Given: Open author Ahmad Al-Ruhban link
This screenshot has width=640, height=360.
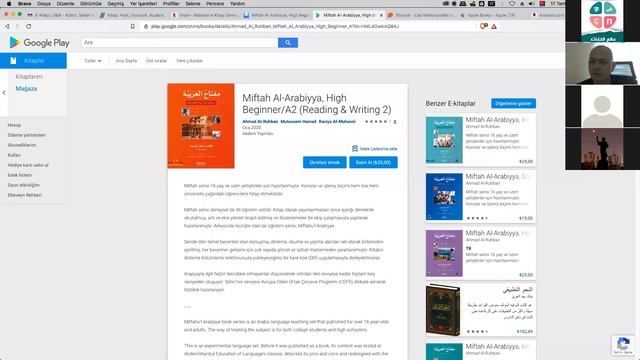Looking at the screenshot, I should [x=260, y=122].
